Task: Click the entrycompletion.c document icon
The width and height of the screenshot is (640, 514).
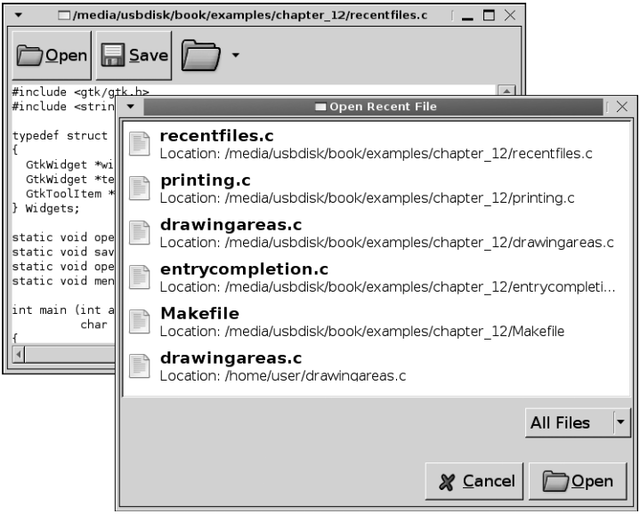Action: coord(140,278)
